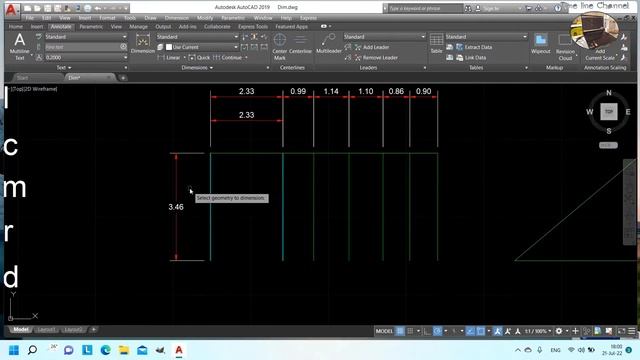This screenshot has width=640, height=360.
Task: Open the Use Current layer dropdown
Action: (202, 47)
